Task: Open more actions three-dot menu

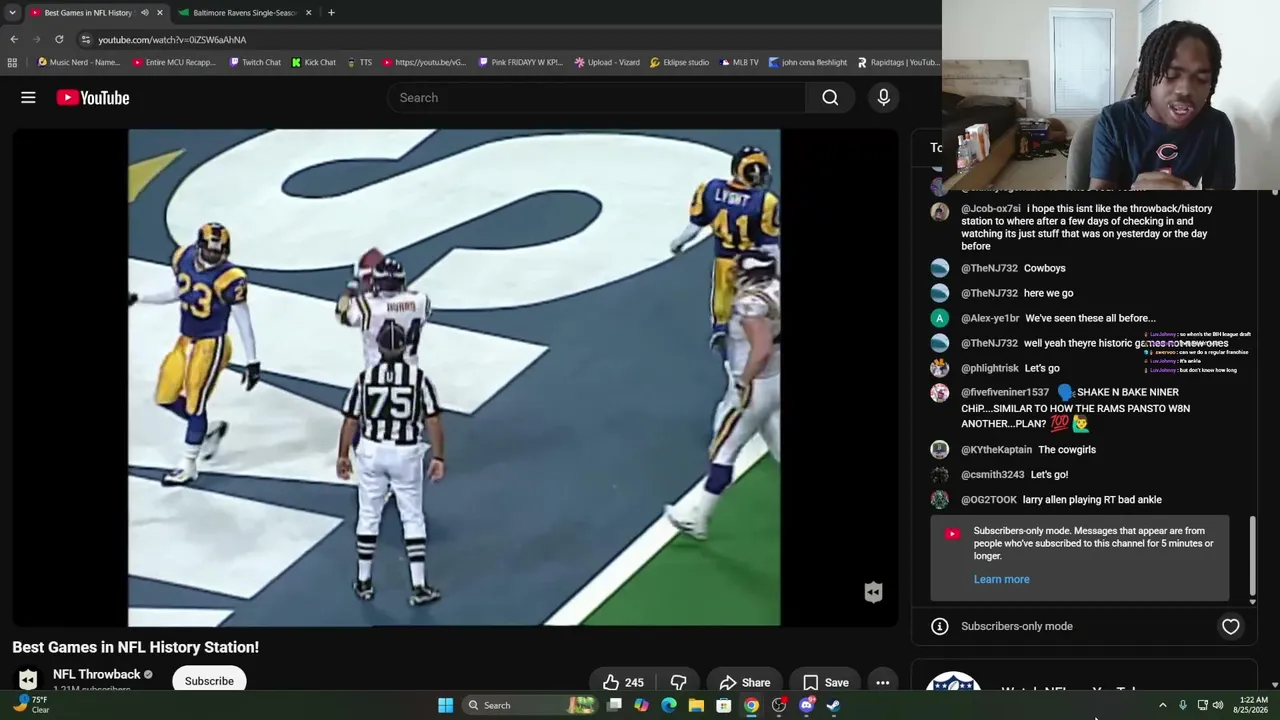Action: tap(883, 683)
